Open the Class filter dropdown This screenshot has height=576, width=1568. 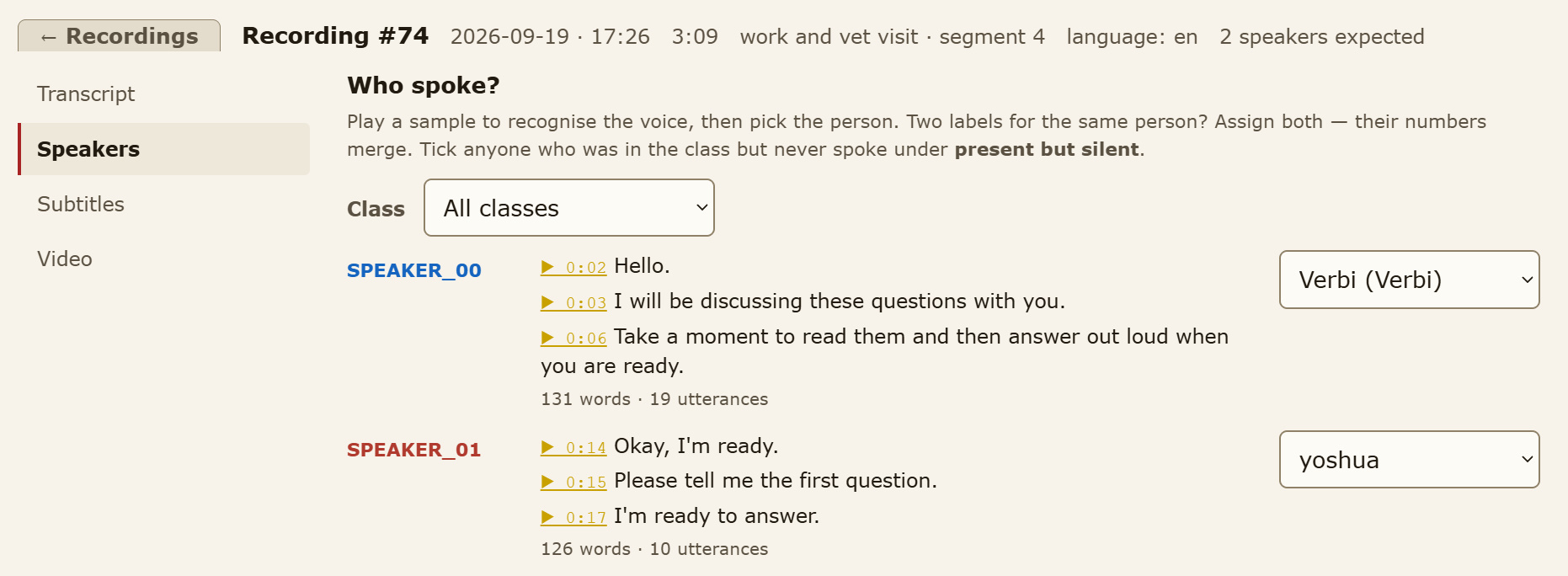click(x=569, y=208)
